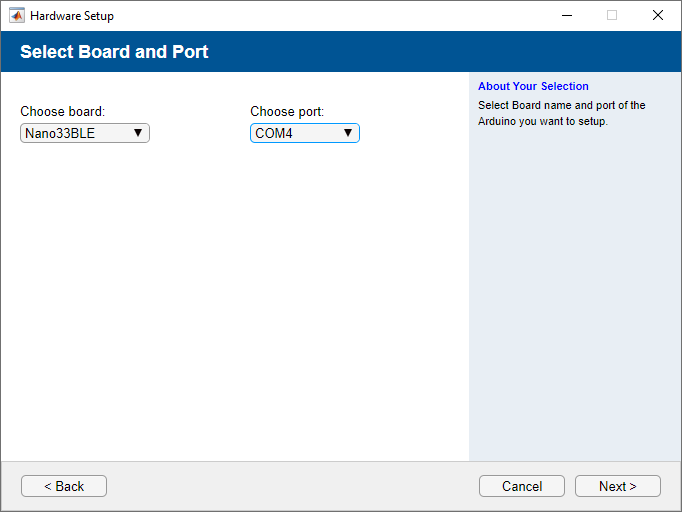Open the COM4 port combo box
The height and width of the screenshot is (512, 682).
(x=293, y=133)
